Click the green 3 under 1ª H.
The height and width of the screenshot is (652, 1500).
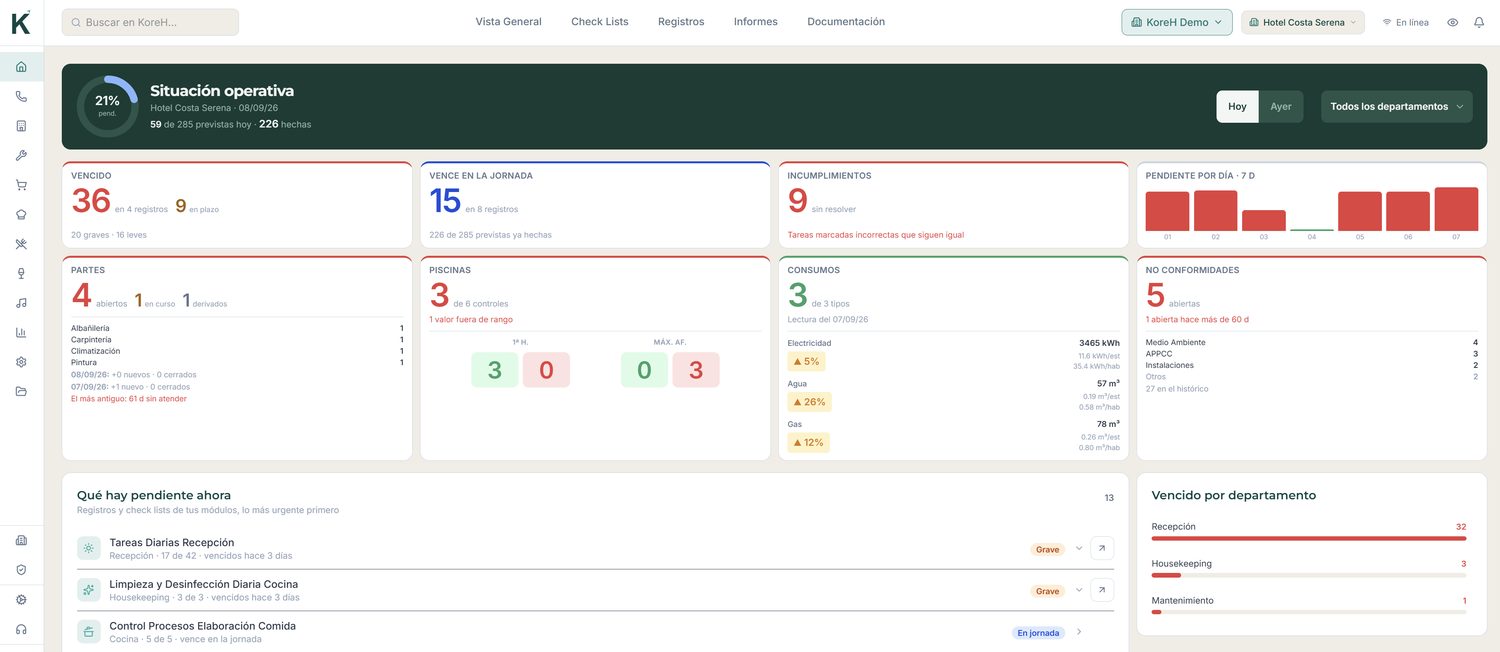click(x=494, y=370)
